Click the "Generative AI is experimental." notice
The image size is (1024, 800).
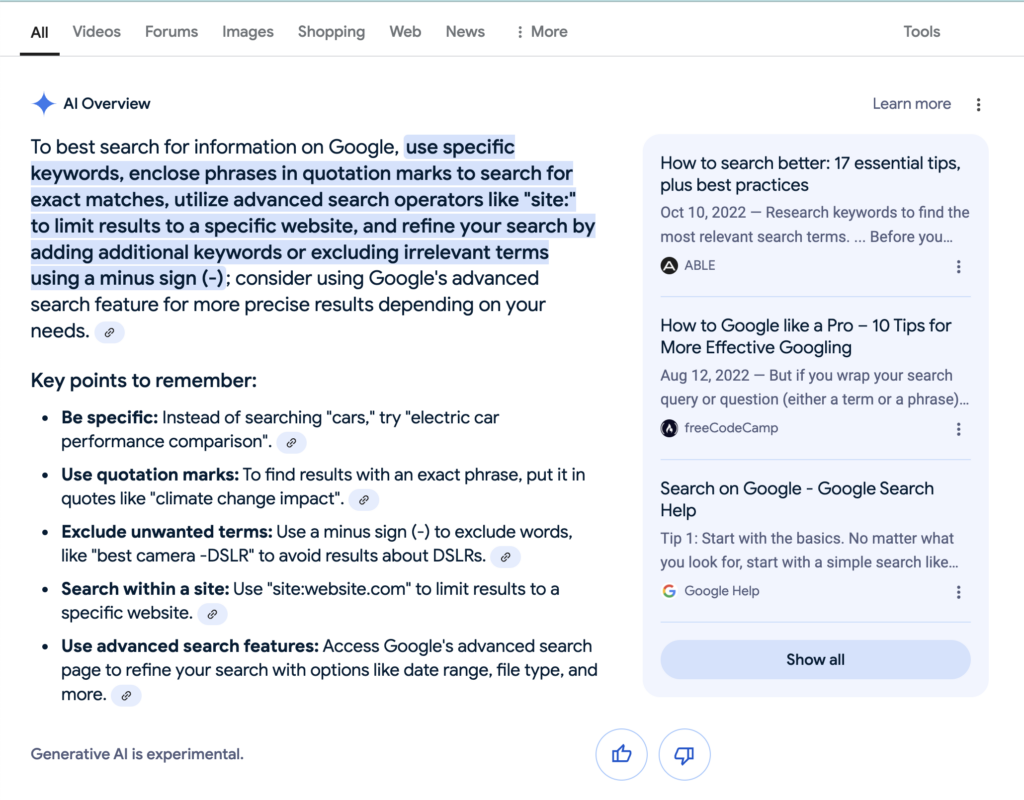click(137, 754)
